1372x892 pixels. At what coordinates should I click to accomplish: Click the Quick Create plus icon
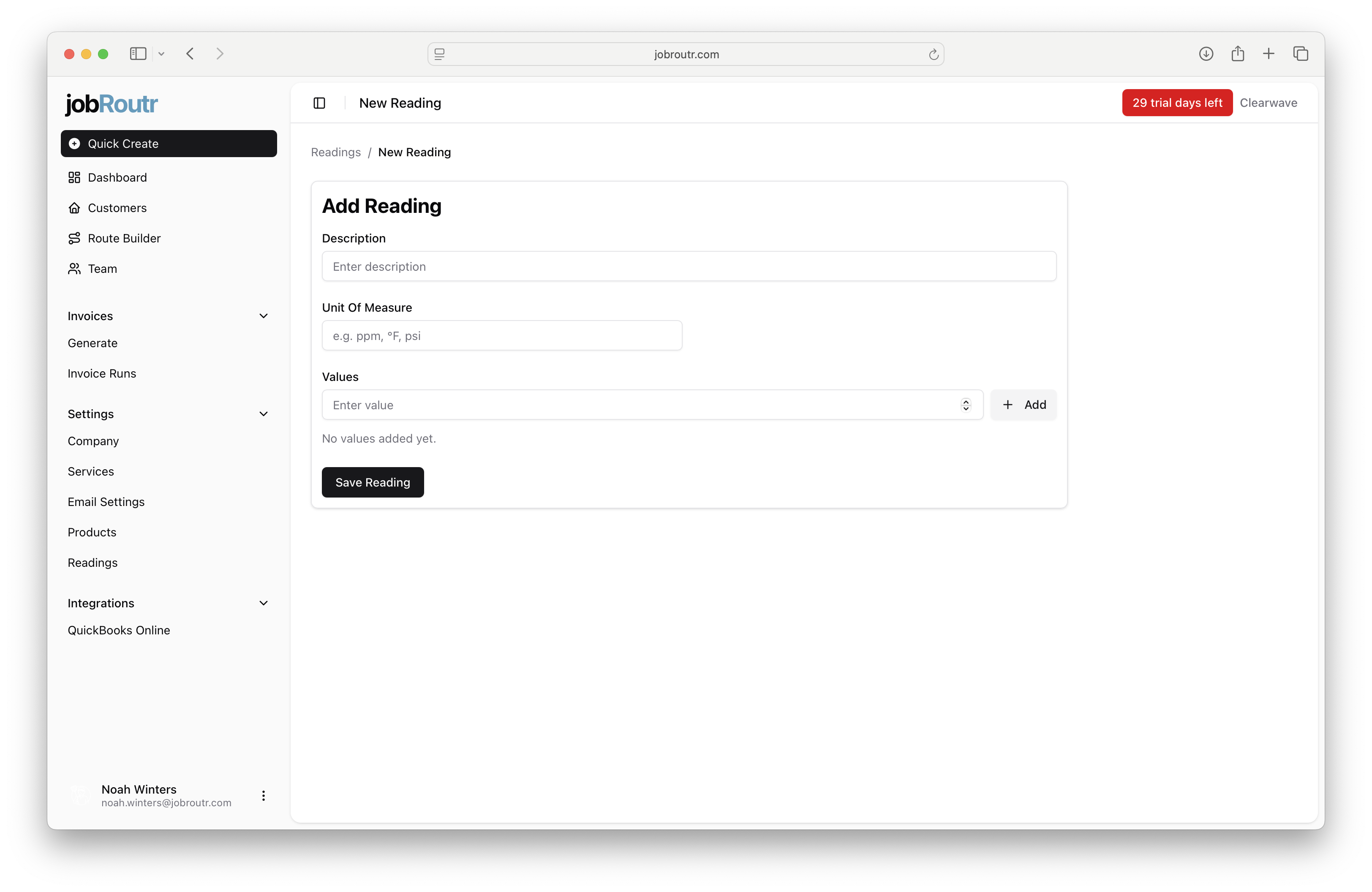pyautogui.click(x=74, y=144)
